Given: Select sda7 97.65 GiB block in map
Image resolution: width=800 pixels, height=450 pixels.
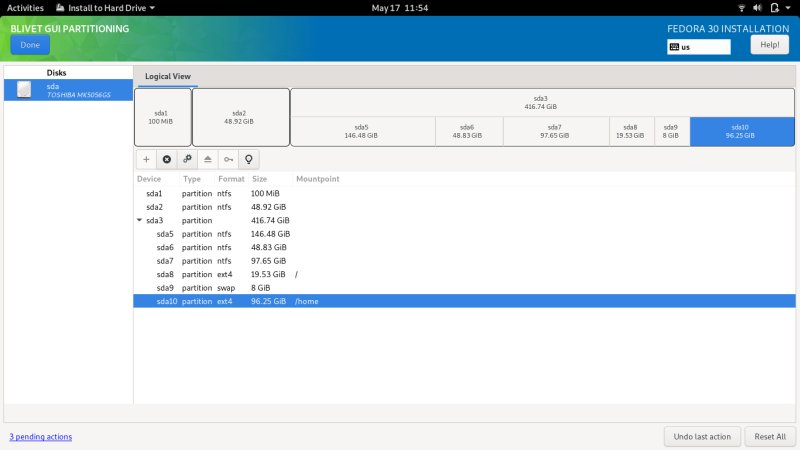Looking at the screenshot, I should pos(556,132).
